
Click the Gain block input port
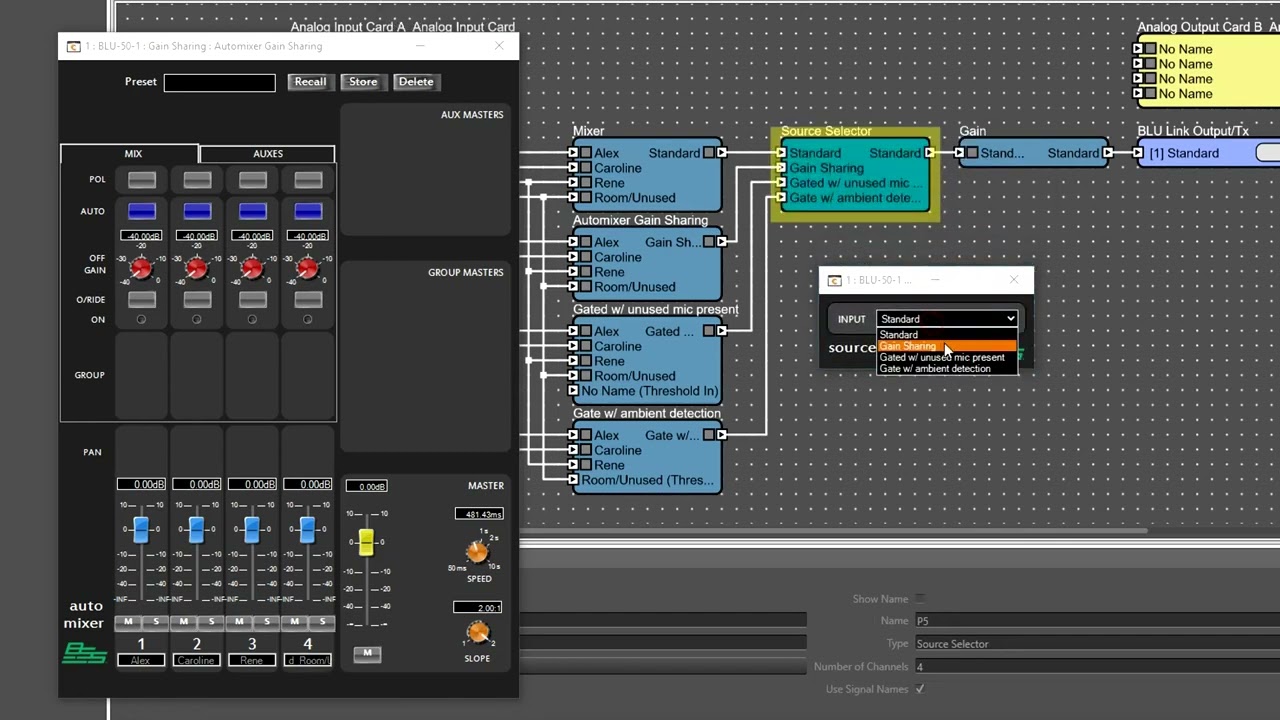tap(959, 153)
